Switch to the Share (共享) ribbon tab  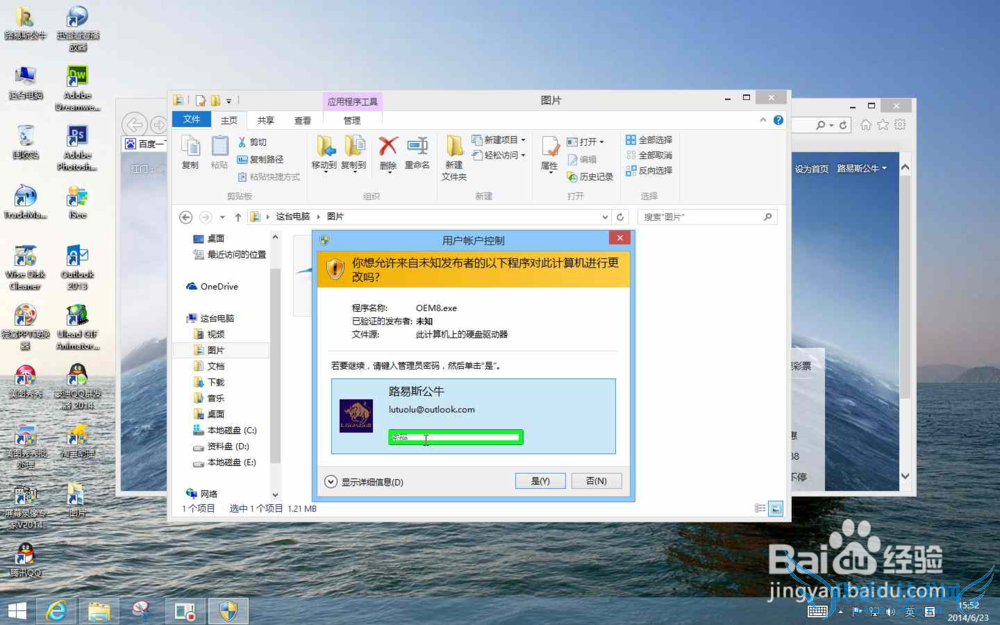267,121
